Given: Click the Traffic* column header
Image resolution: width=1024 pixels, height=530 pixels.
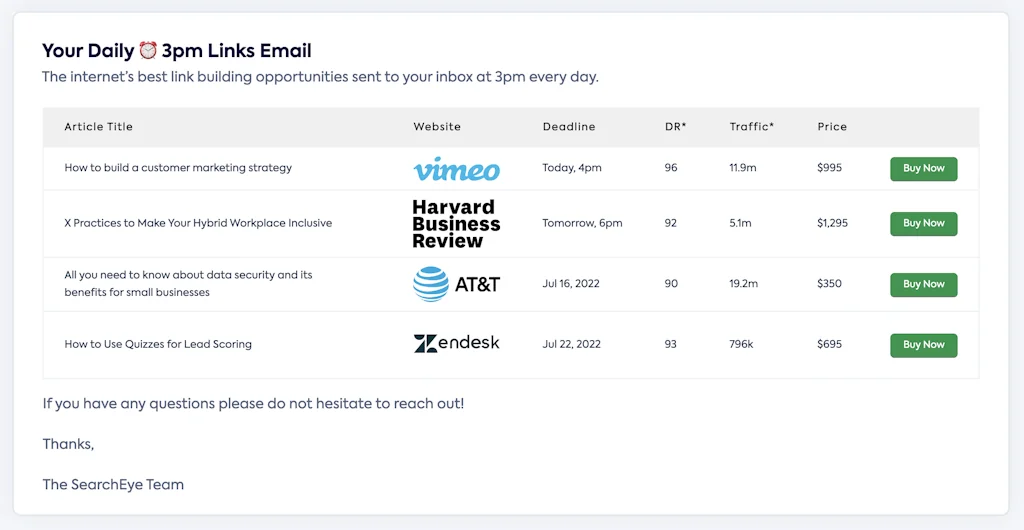Looking at the screenshot, I should (752, 127).
